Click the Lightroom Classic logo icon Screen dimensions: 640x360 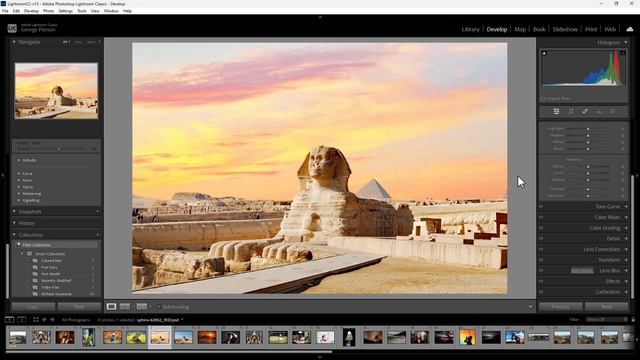tap(12, 28)
